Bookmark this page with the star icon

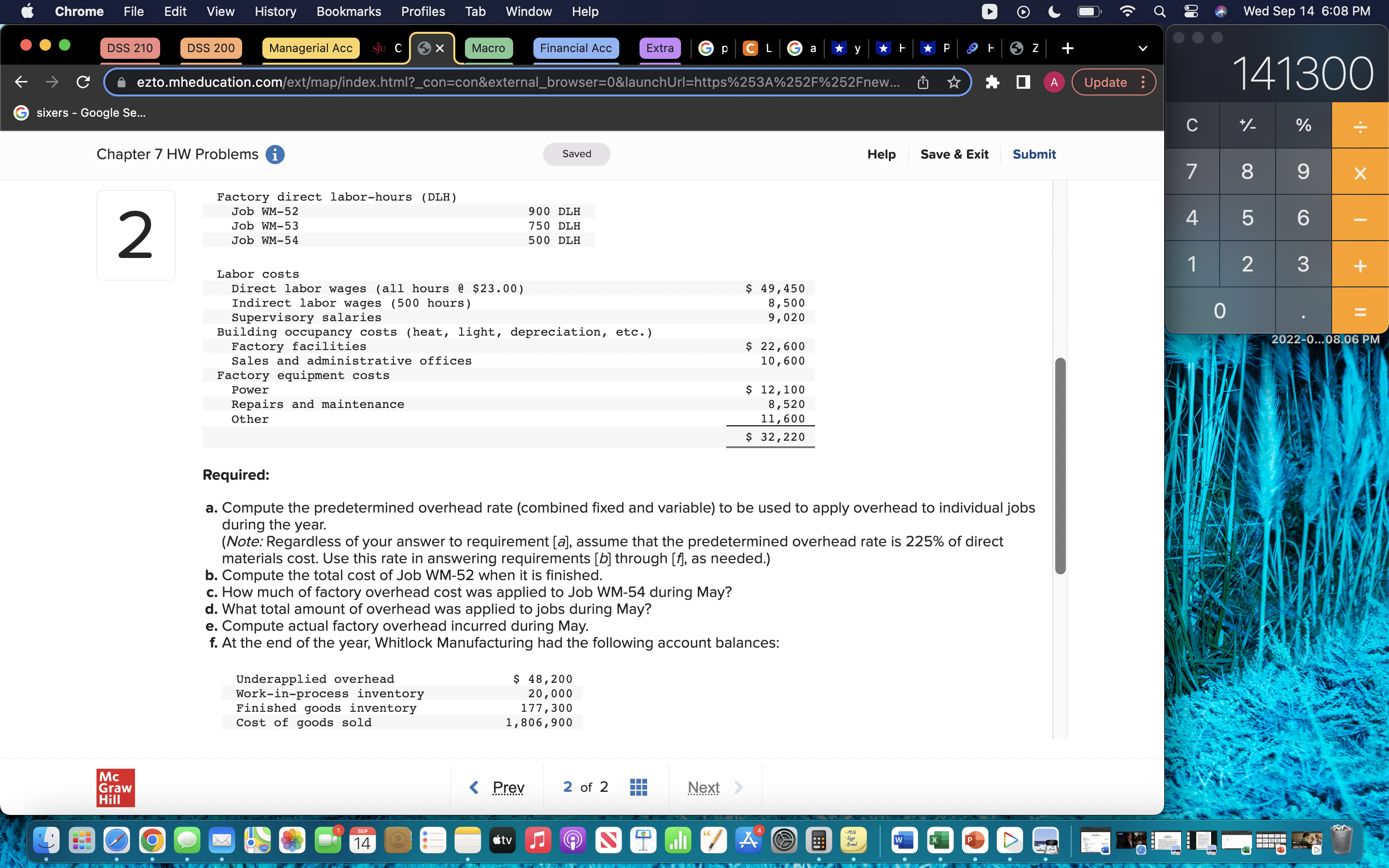pos(953,82)
